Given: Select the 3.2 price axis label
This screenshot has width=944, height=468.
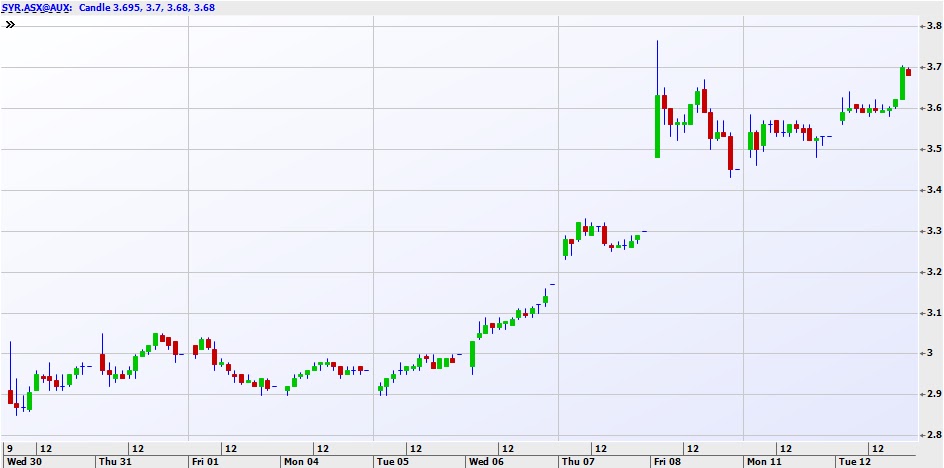Looking at the screenshot, I should [x=935, y=272].
